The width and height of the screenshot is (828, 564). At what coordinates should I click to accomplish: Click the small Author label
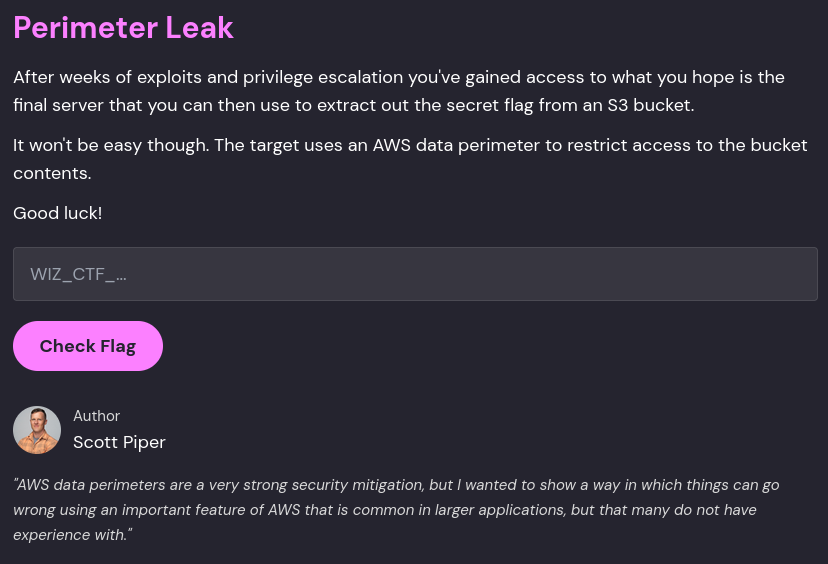click(x=96, y=416)
